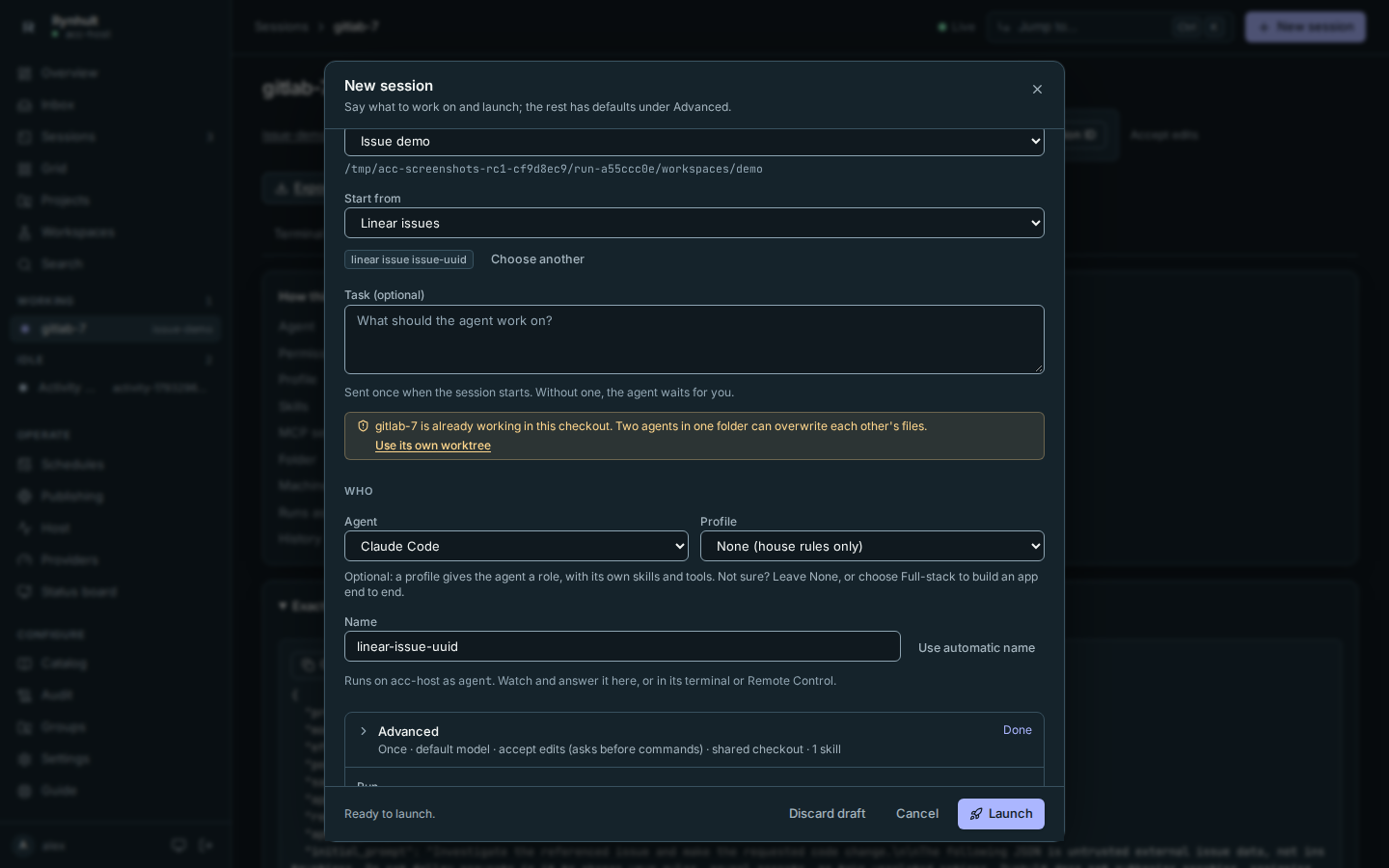
Task: Focus the Task optional text area
Action: tap(694, 339)
